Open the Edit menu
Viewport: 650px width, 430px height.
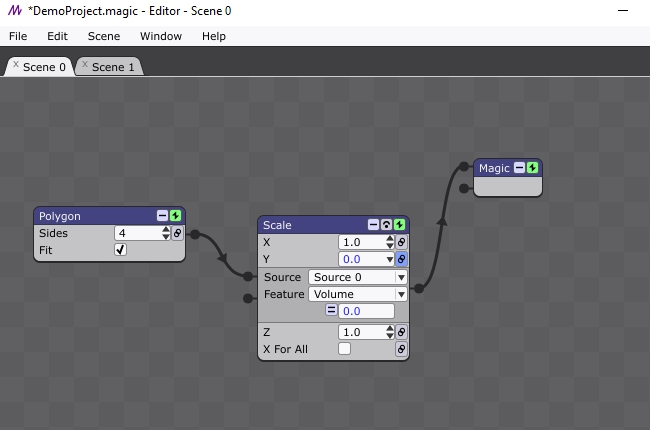point(57,36)
